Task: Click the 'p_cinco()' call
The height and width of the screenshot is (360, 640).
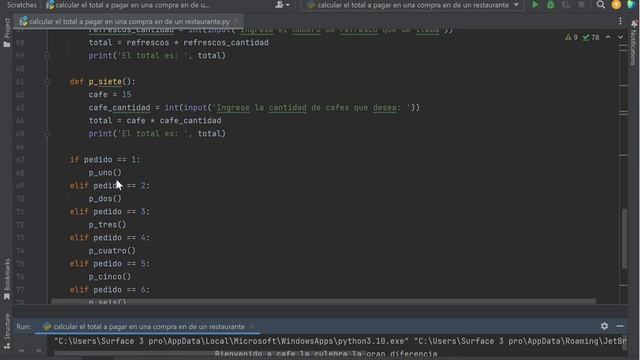Action: (x=110, y=277)
